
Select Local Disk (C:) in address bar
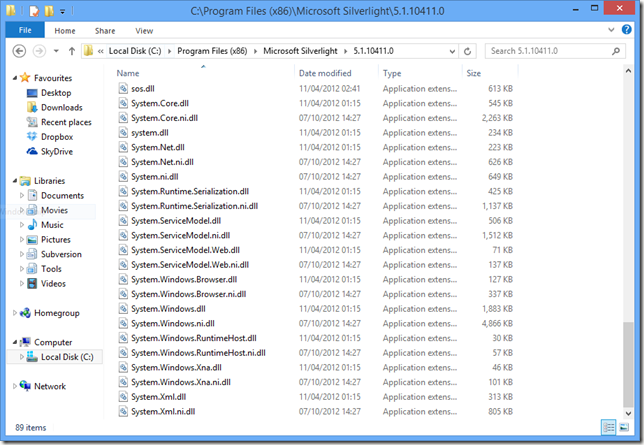coord(135,51)
